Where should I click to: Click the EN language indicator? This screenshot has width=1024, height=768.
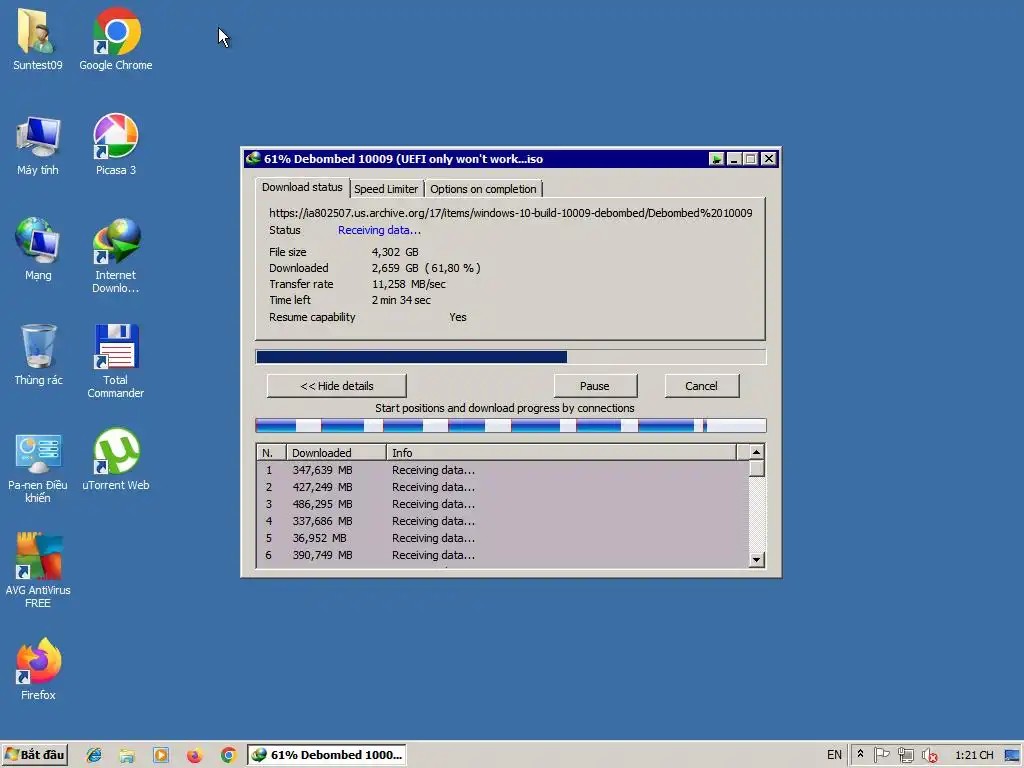834,755
